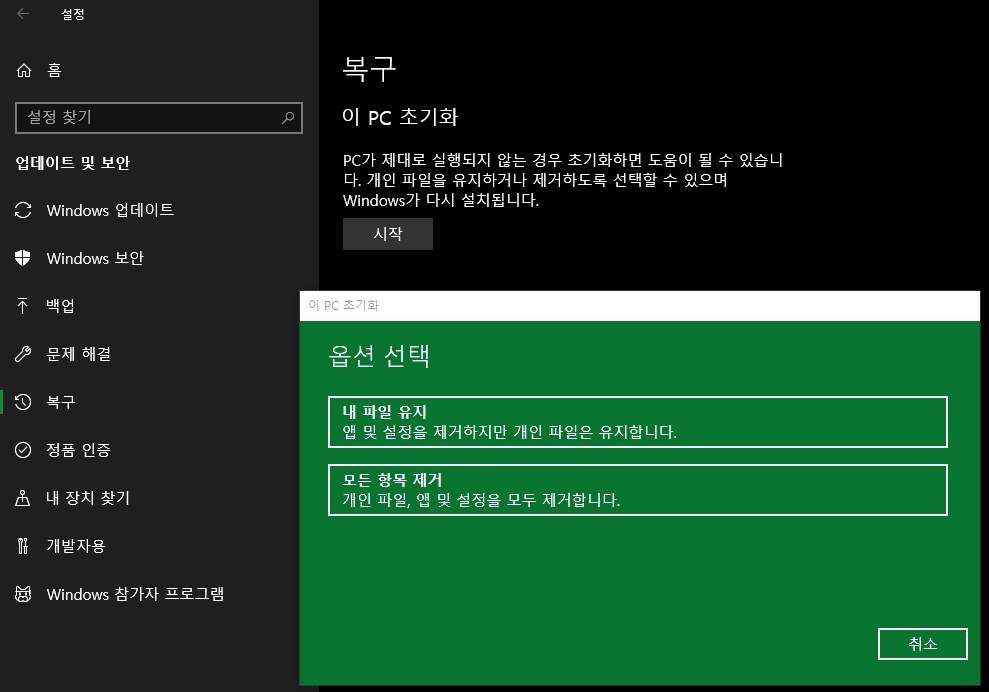Click the 내 장치 찾기 person icon
989x692 pixels.
pos(24,498)
